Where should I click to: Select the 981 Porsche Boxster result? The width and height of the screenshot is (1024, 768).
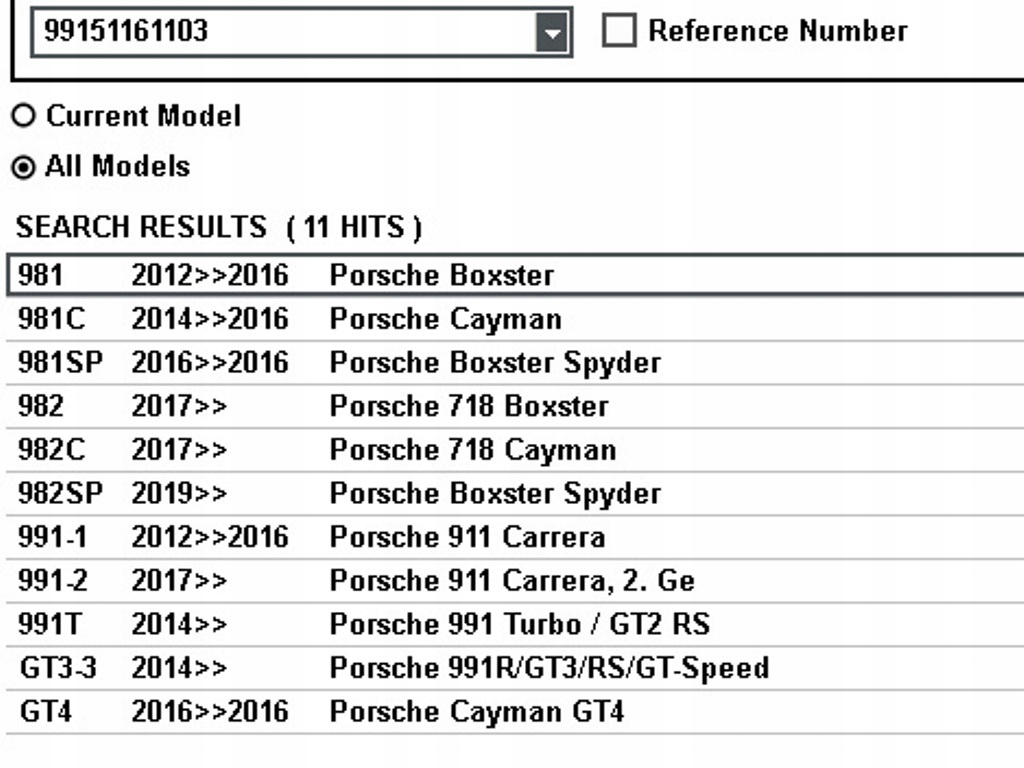[441, 275]
